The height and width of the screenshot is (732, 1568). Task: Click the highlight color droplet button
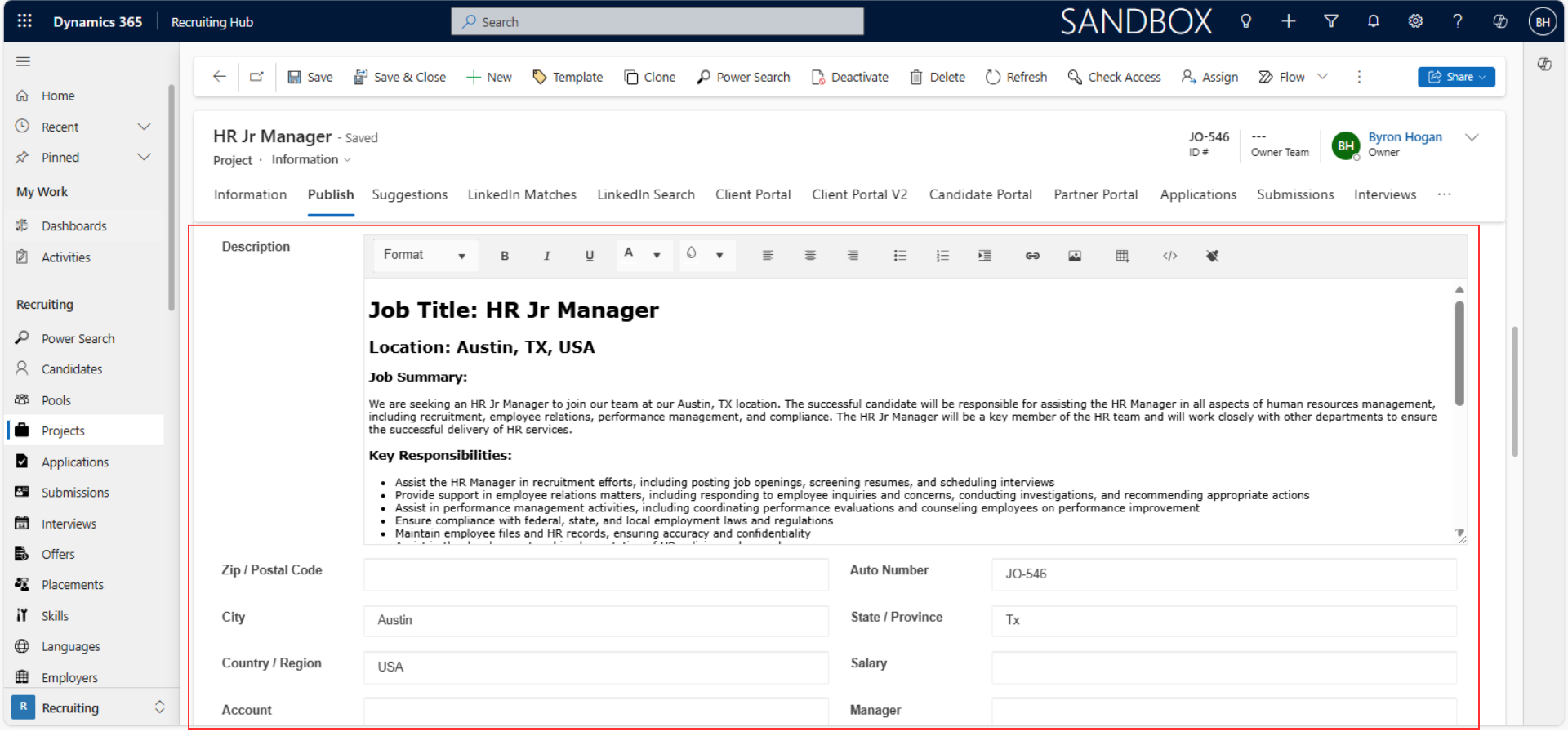(692, 254)
